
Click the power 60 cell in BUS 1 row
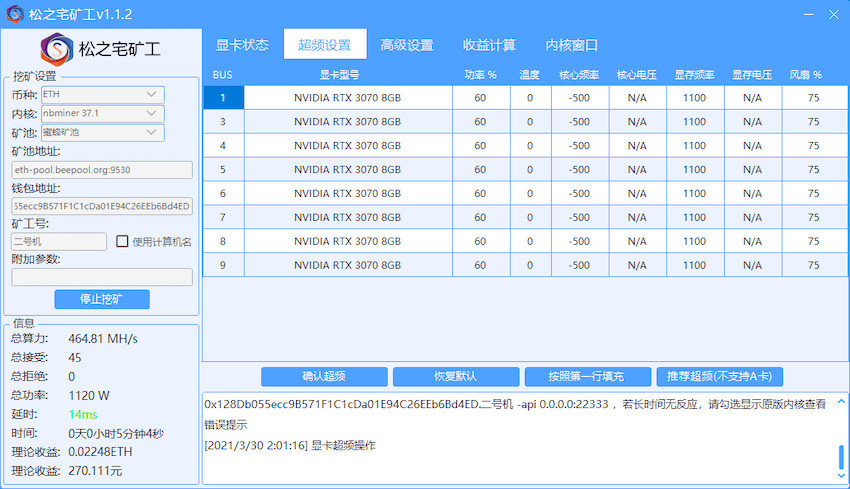(x=481, y=98)
